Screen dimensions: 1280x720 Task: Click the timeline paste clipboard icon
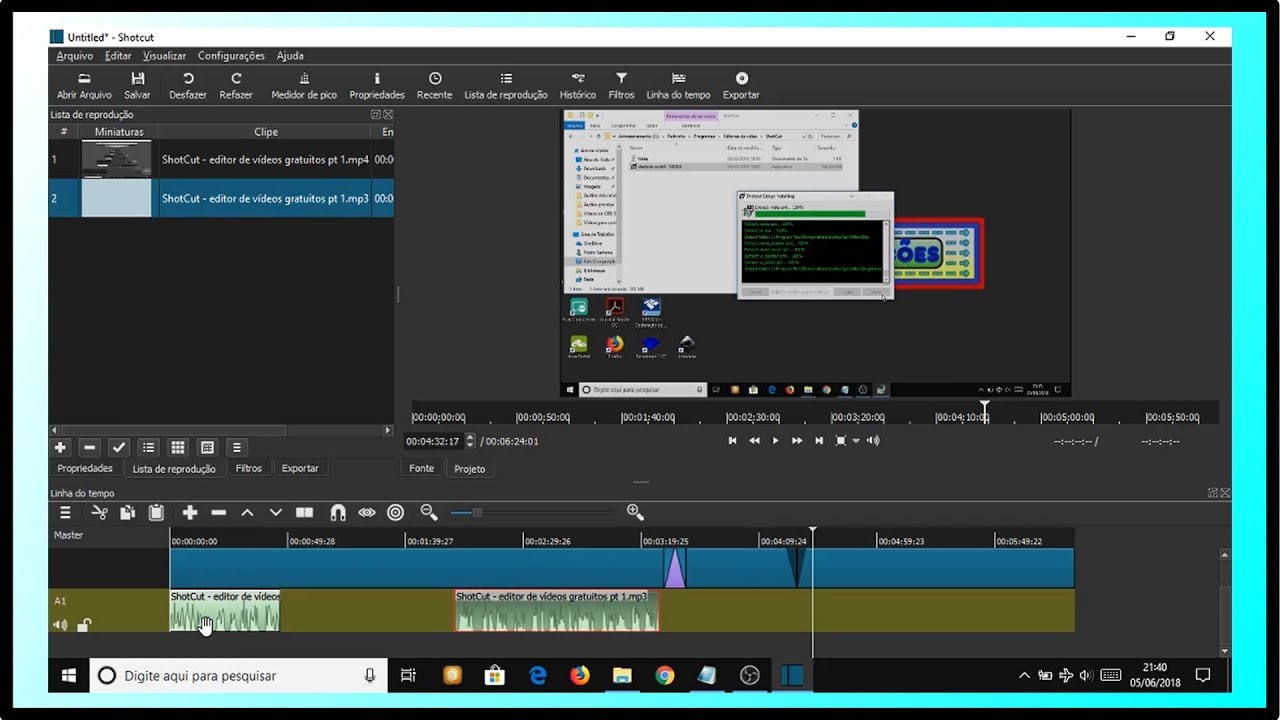pos(156,512)
